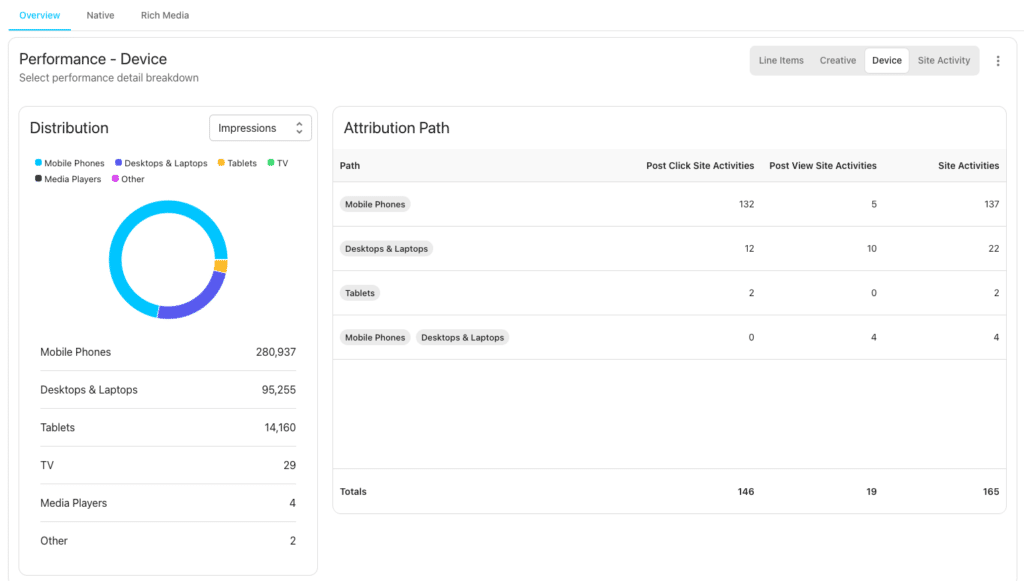Toggle TV legend green dot
1024x581 pixels.
(x=271, y=163)
